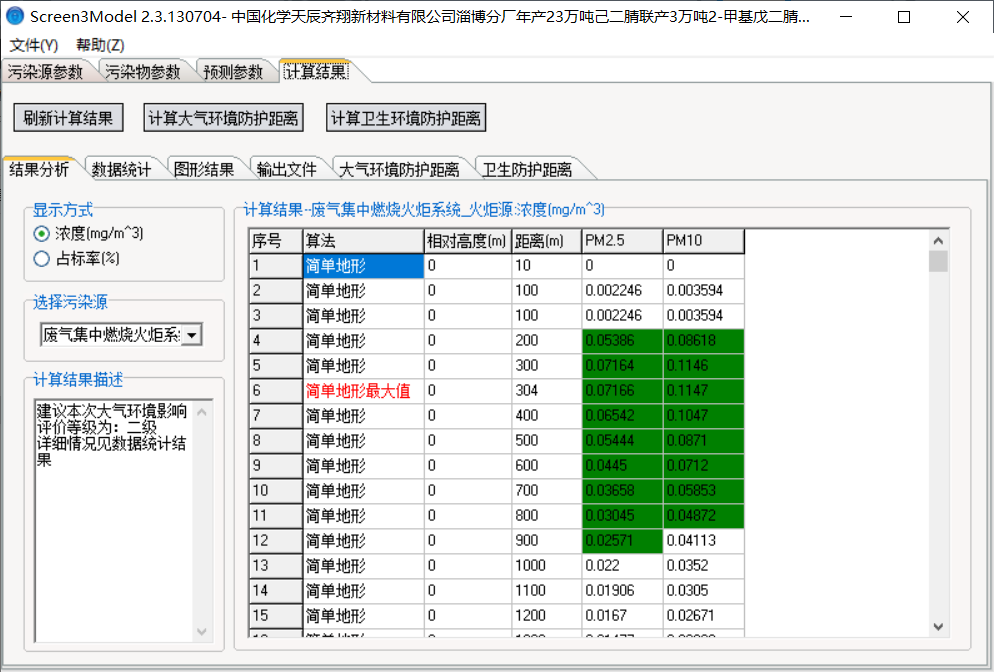This screenshot has width=994, height=672.
Task: Click the distance cell 304
Action: (546, 391)
